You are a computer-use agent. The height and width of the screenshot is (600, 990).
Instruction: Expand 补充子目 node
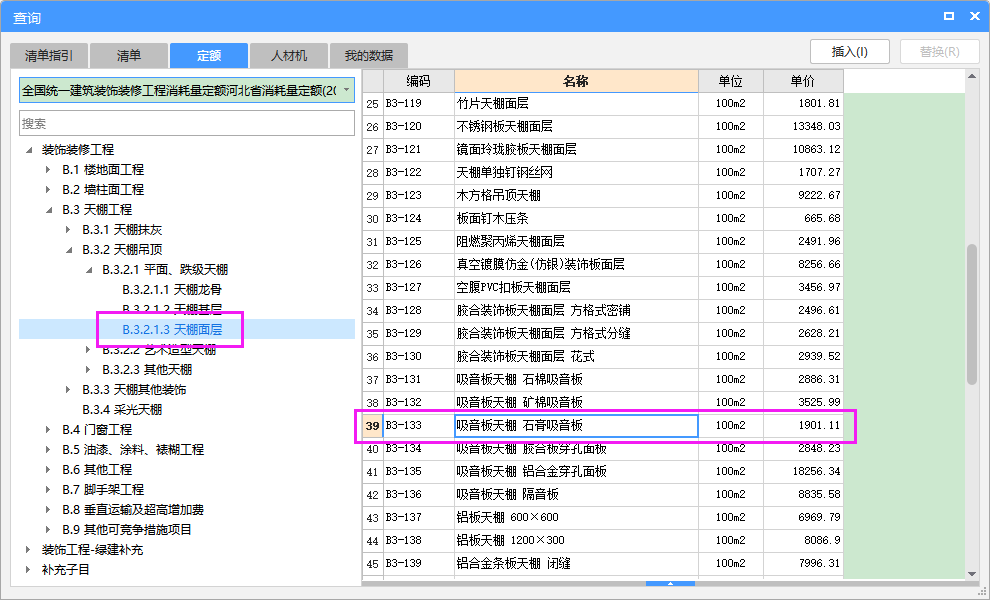28,570
